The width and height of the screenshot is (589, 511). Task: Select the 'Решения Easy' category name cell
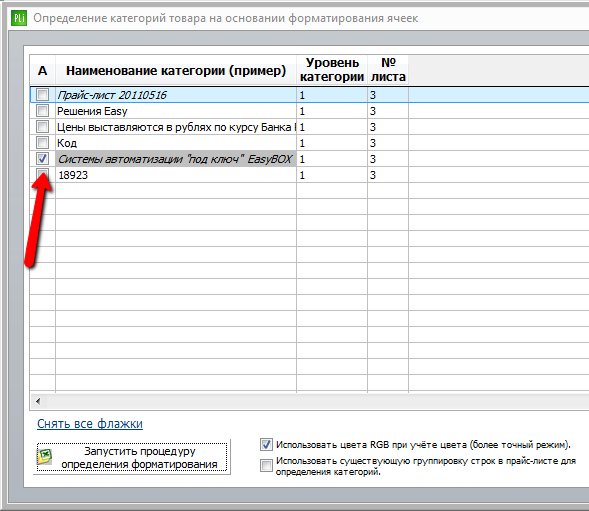point(176,111)
